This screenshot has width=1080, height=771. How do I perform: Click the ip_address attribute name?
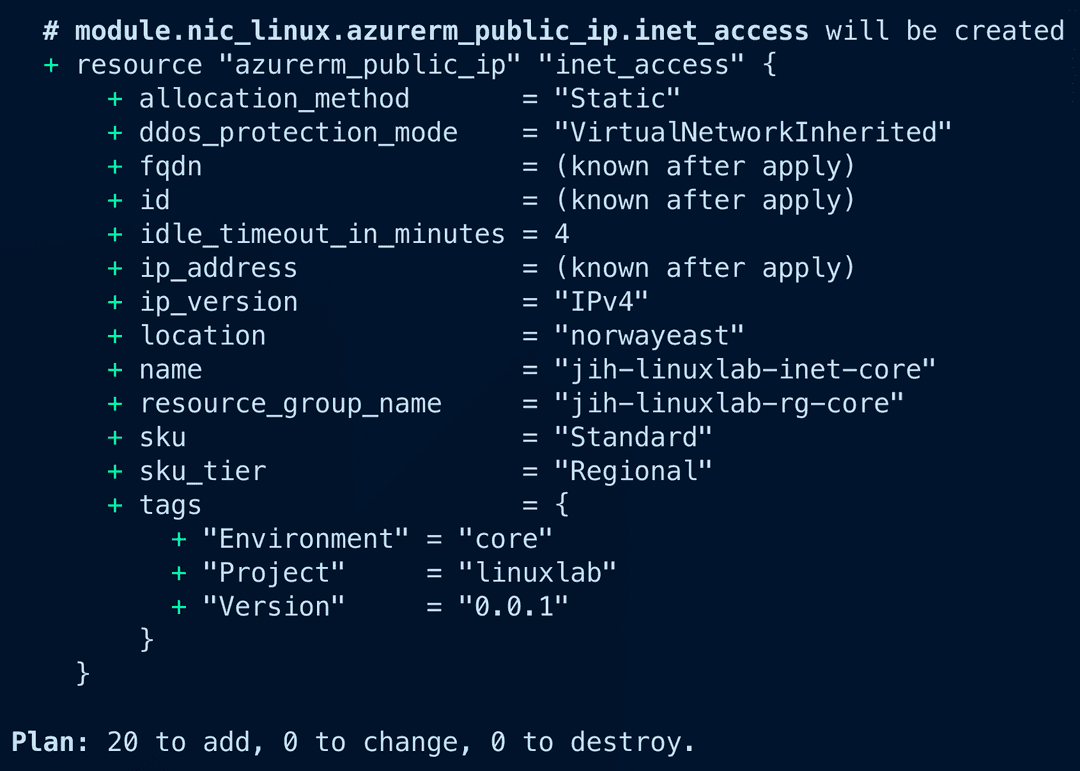218,268
